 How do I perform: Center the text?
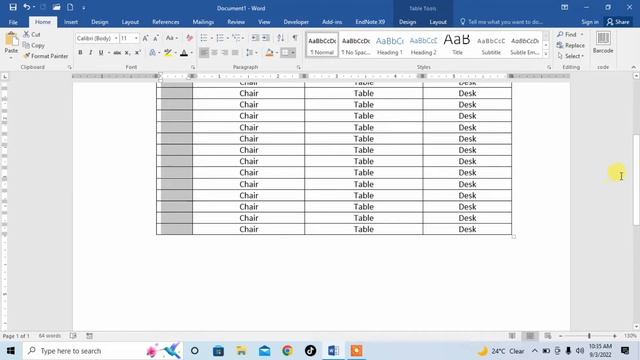pyautogui.click(x=214, y=53)
